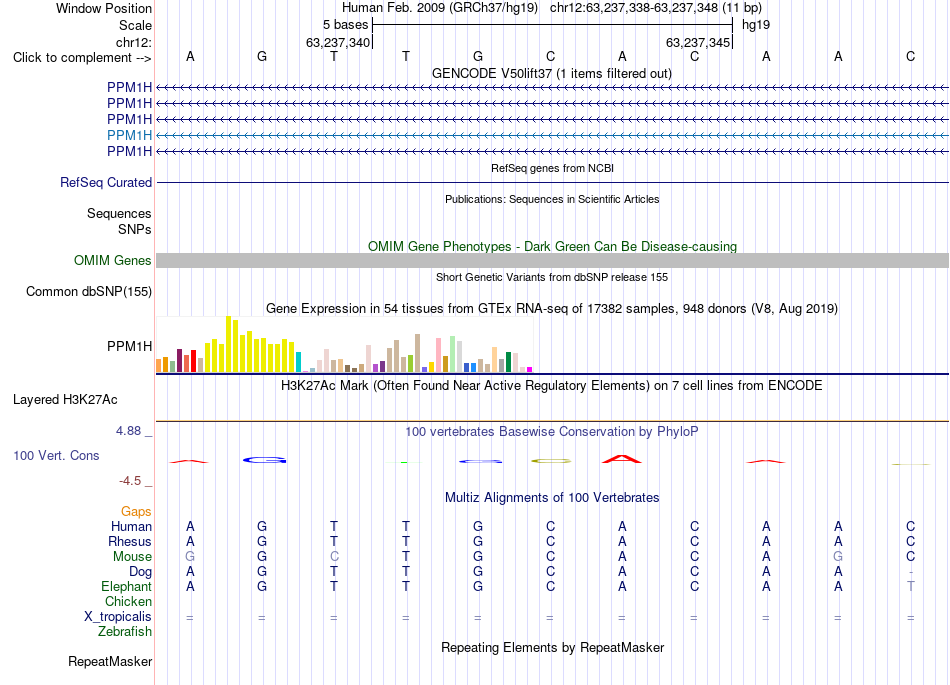Click the GTEx Gene Expression track title
Viewport: 950px width, 685px height.
(x=552, y=309)
